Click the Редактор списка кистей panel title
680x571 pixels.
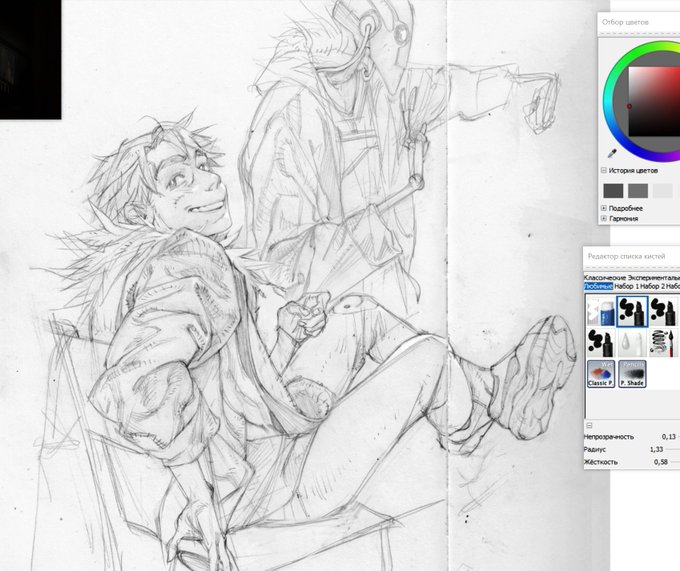coord(626,256)
